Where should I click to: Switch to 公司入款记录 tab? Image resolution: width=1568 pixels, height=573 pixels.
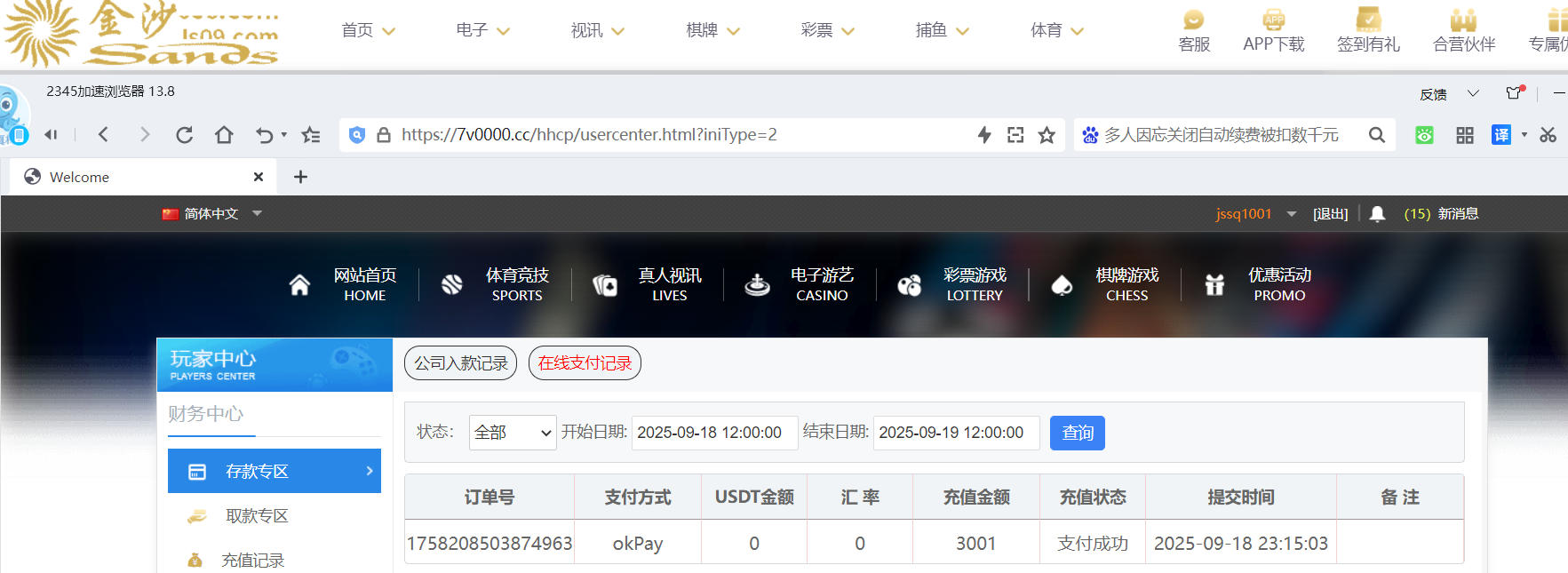point(460,363)
